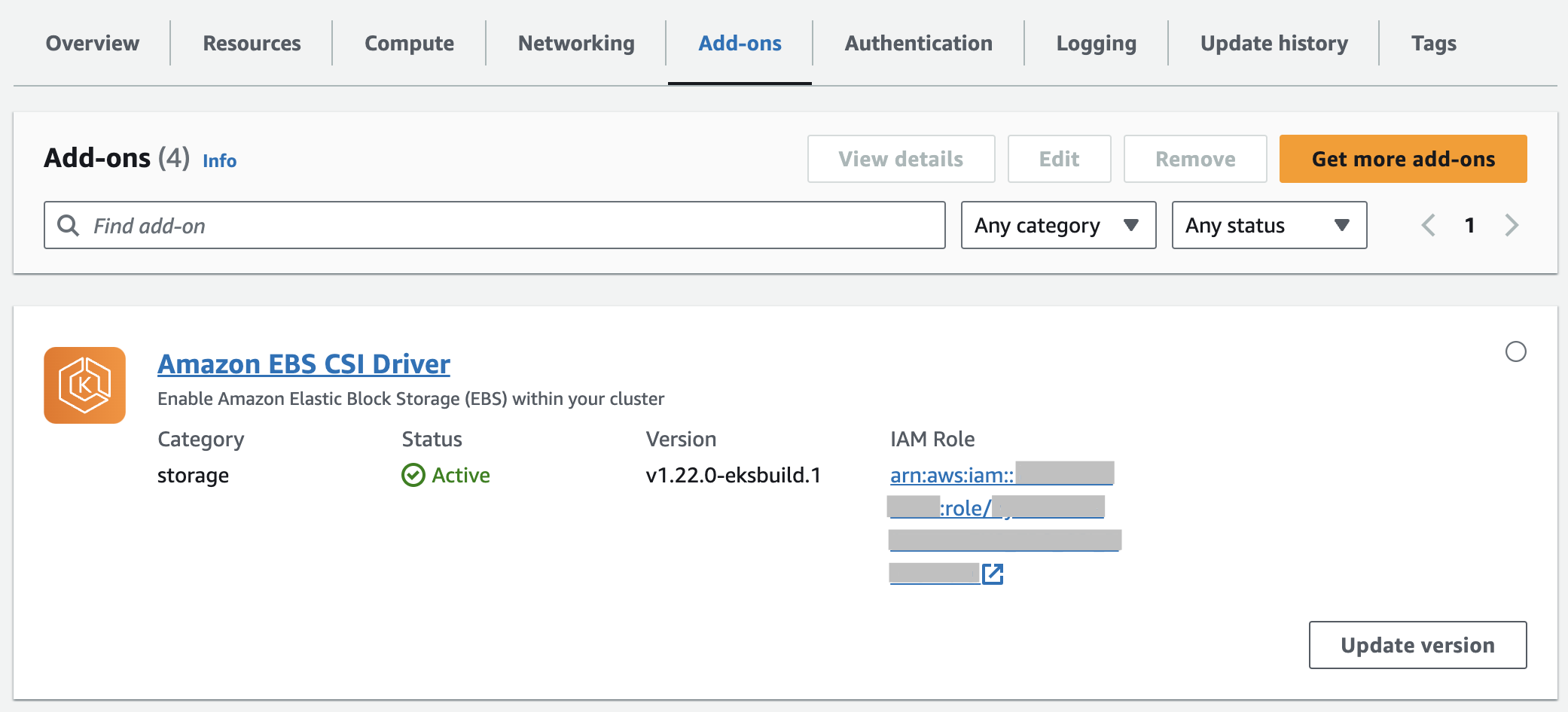This screenshot has height=712, width=1568.
Task: Click page number 1 in pagination
Action: click(1469, 225)
